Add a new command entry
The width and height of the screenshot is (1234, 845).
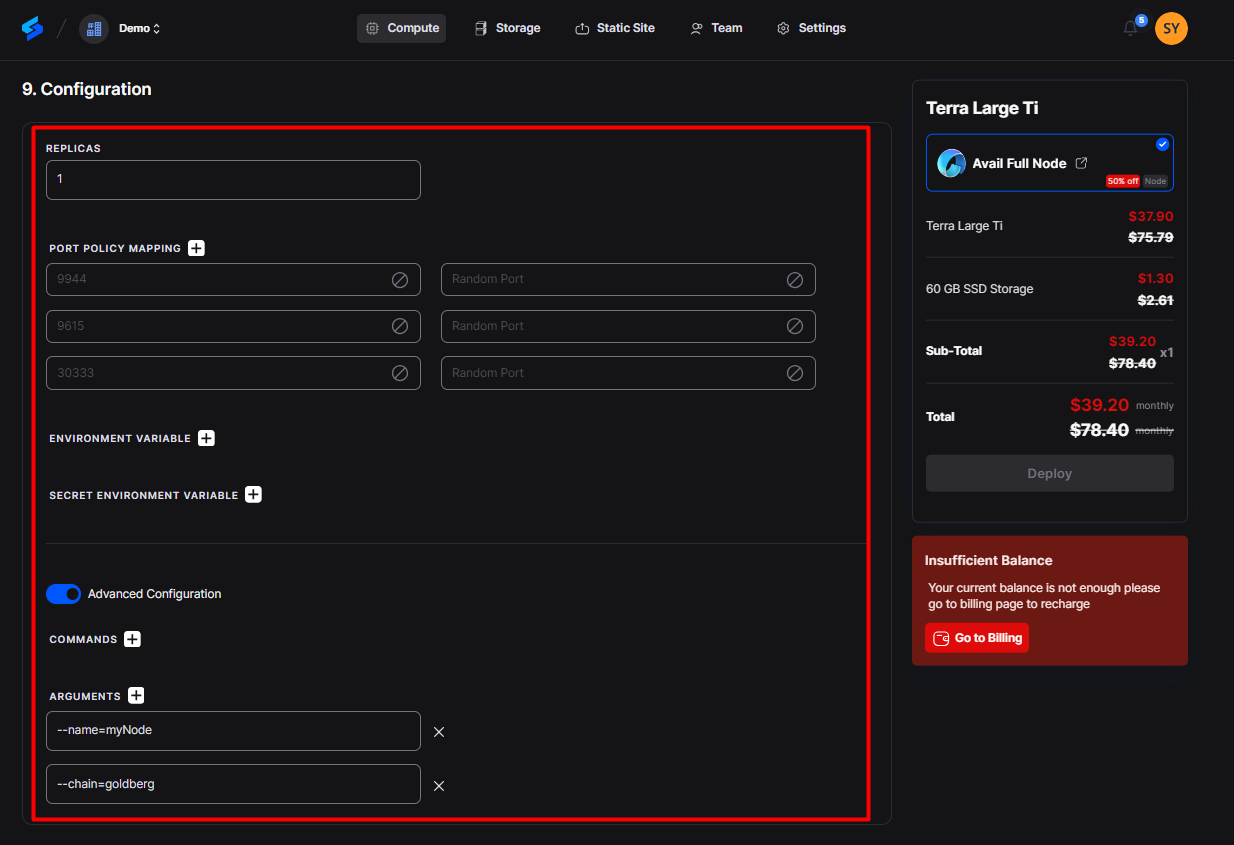tap(132, 639)
